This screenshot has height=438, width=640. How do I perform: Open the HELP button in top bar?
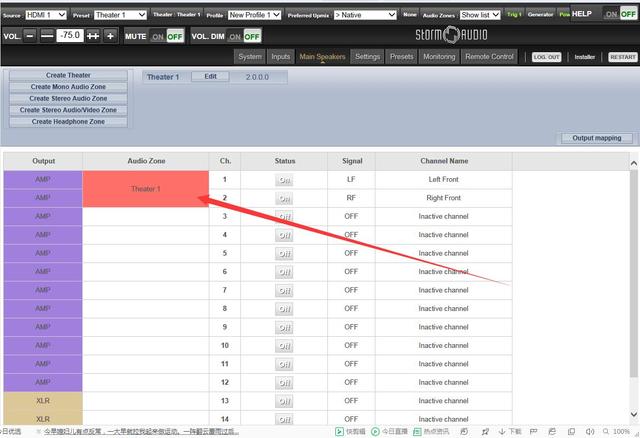[x=583, y=14]
